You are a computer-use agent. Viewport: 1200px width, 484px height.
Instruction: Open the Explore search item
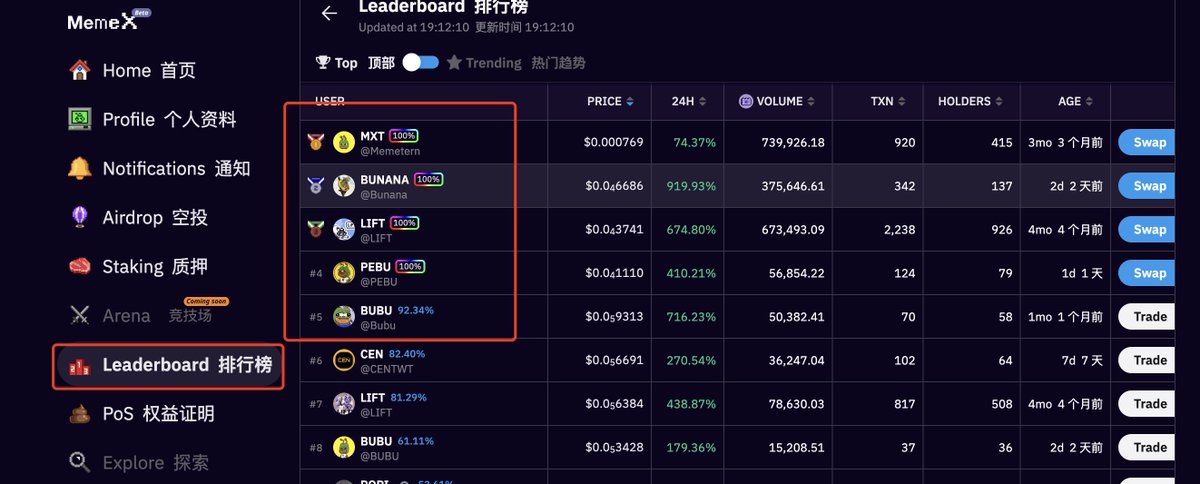pyautogui.click(x=139, y=462)
